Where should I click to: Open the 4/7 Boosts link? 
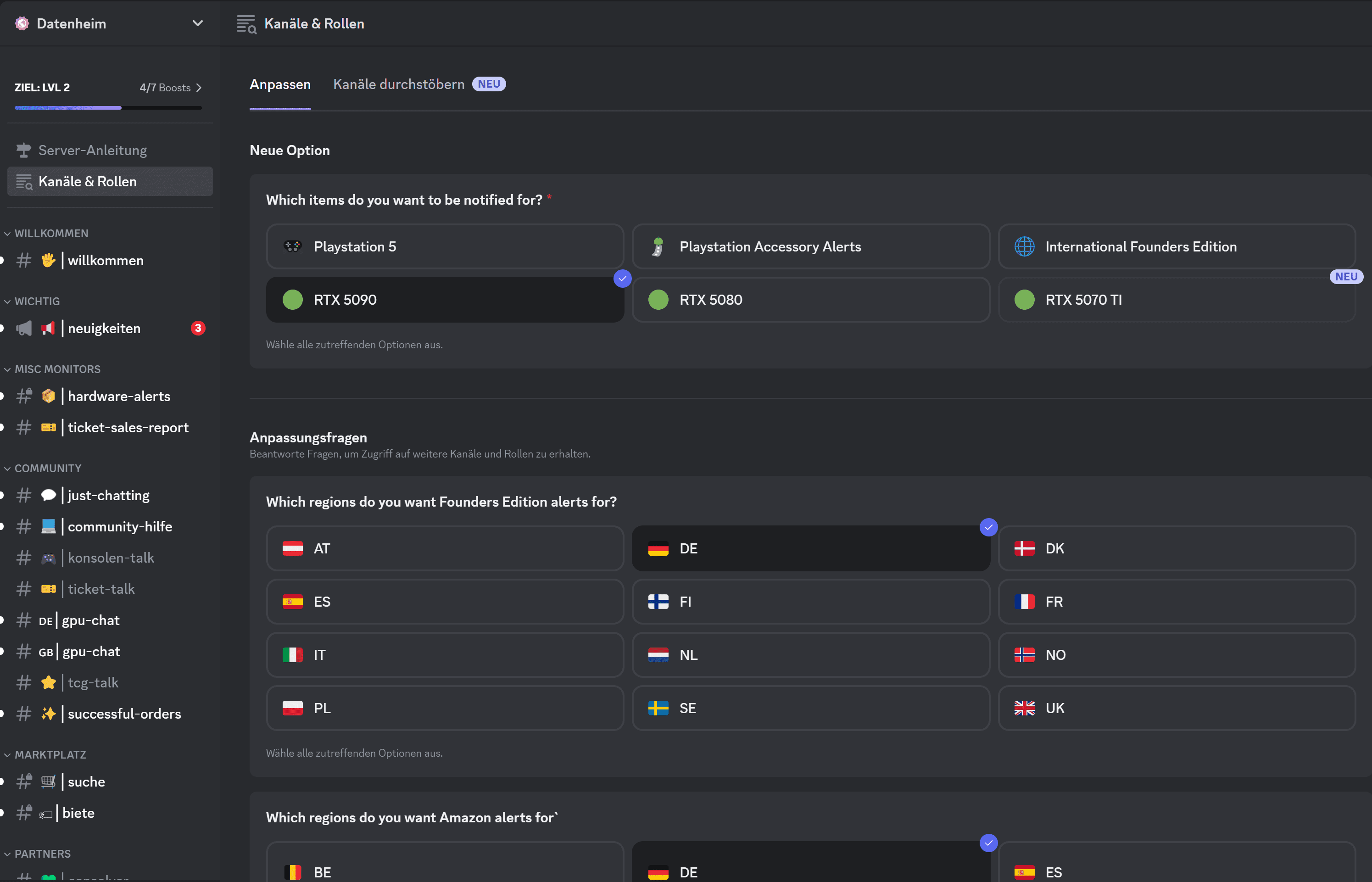pyautogui.click(x=170, y=88)
